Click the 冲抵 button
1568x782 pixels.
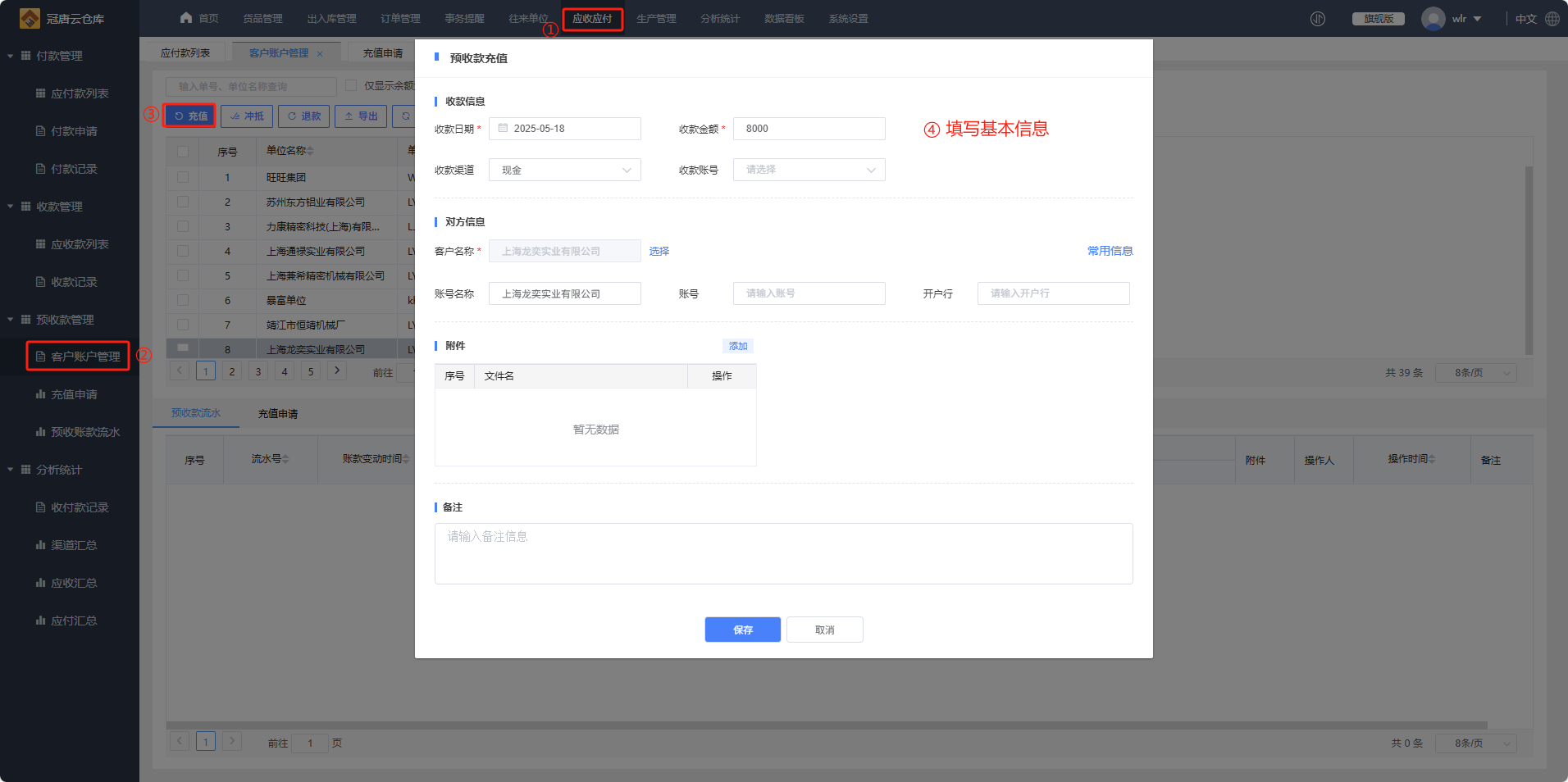click(x=247, y=116)
